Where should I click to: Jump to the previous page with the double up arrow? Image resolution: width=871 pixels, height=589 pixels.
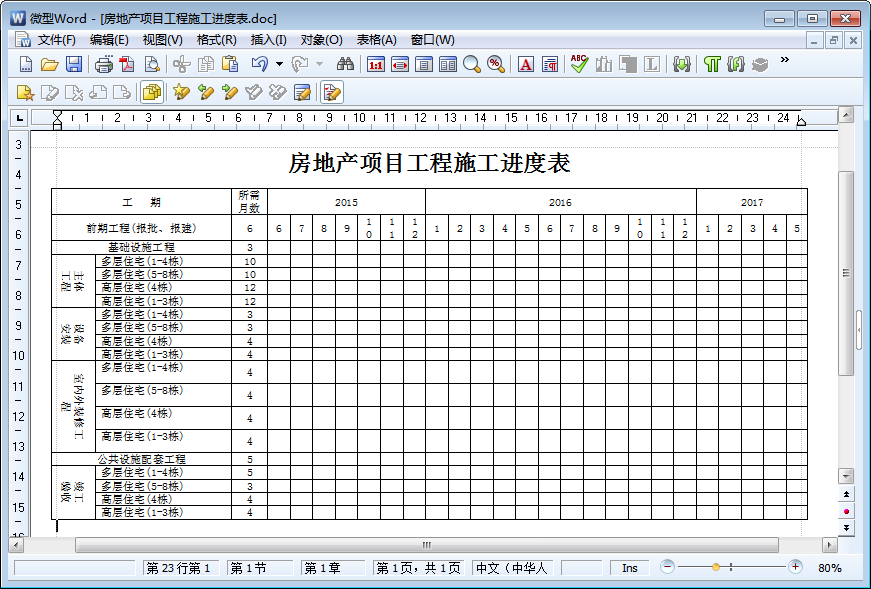coord(846,494)
